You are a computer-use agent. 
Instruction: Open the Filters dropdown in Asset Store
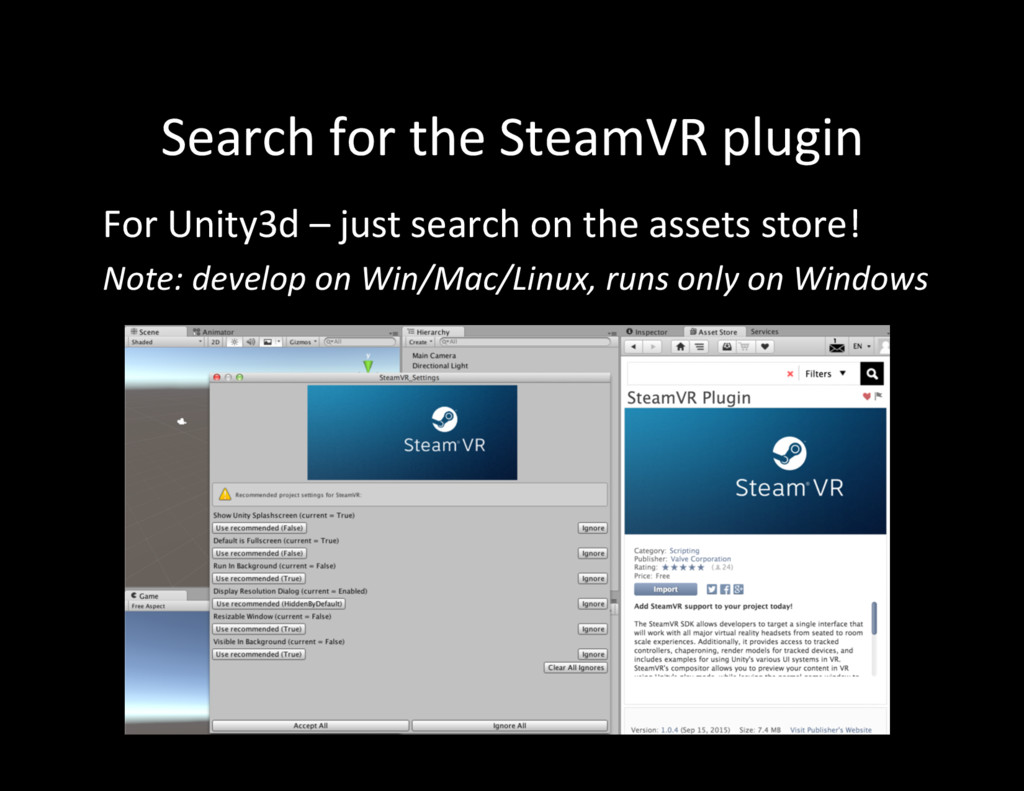[825, 374]
